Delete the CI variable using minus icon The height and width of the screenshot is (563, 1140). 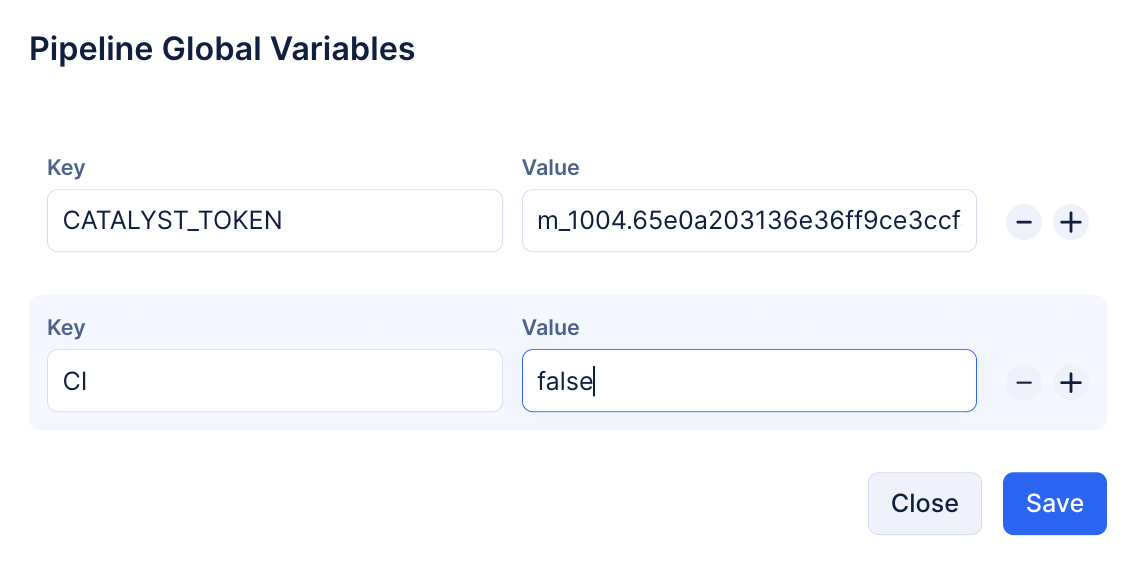coord(1023,382)
